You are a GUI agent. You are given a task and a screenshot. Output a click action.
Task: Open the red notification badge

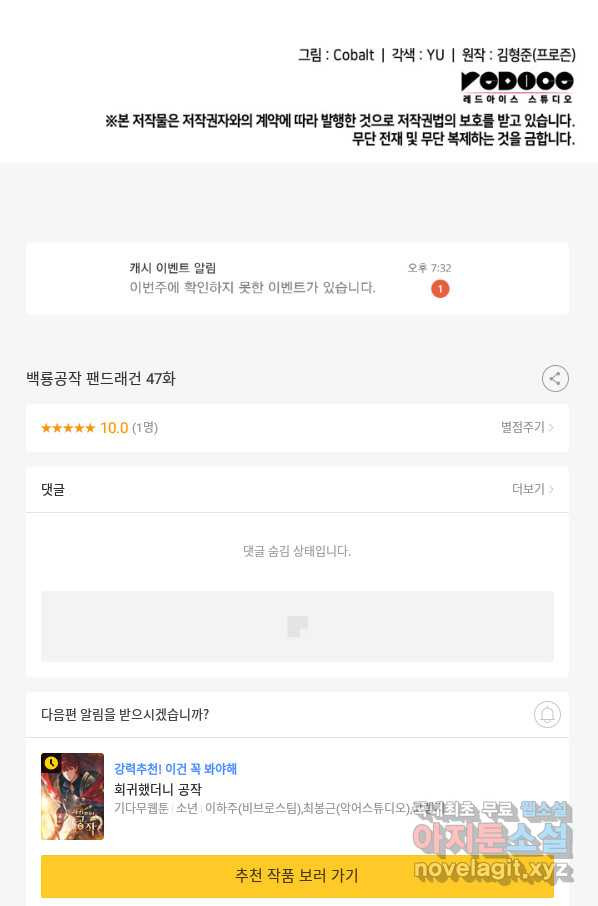[x=440, y=289]
